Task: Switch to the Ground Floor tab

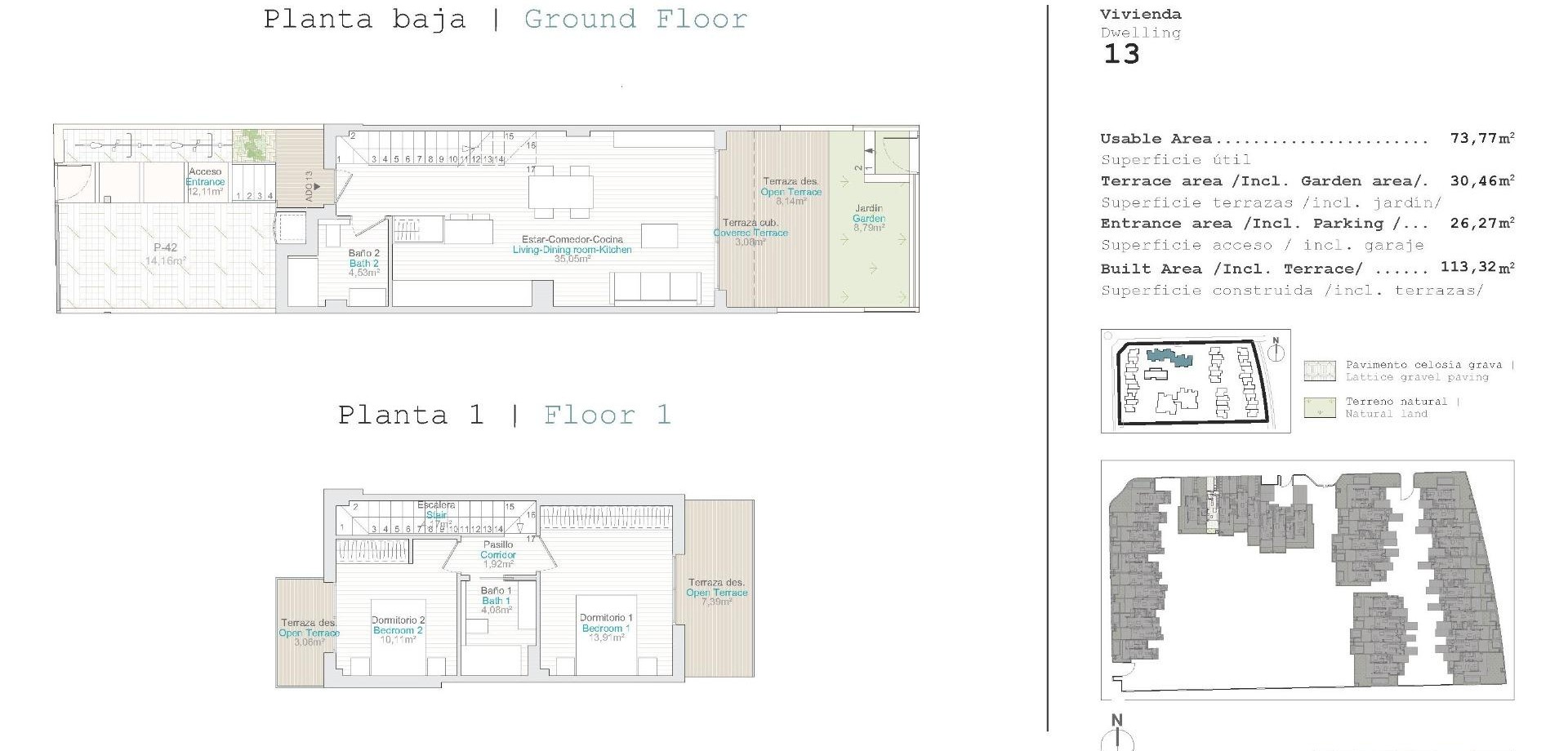Action: click(x=635, y=18)
